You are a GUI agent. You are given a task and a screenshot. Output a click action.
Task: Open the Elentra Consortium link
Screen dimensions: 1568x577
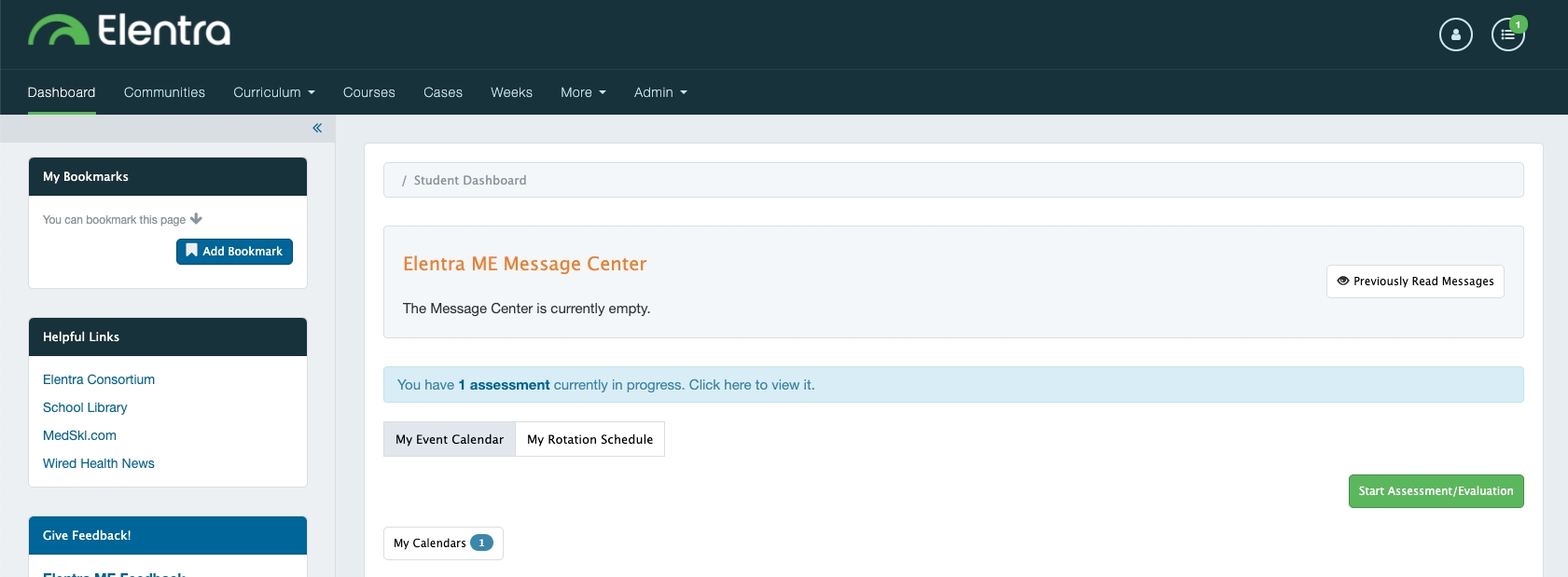coord(99,379)
